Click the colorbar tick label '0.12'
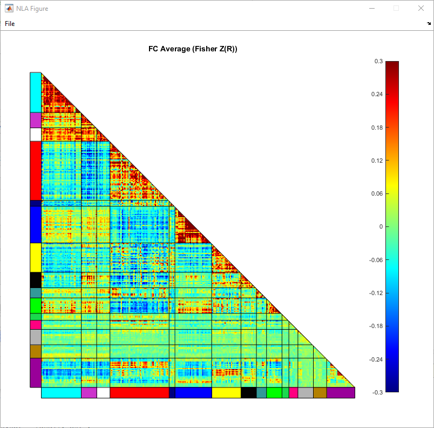The width and height of the screenshot is (434, 428). [377, 161]
